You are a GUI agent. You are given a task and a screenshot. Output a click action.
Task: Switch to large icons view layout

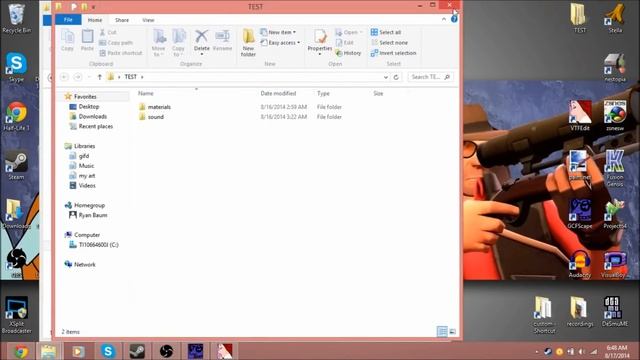(x=452, y=331)
